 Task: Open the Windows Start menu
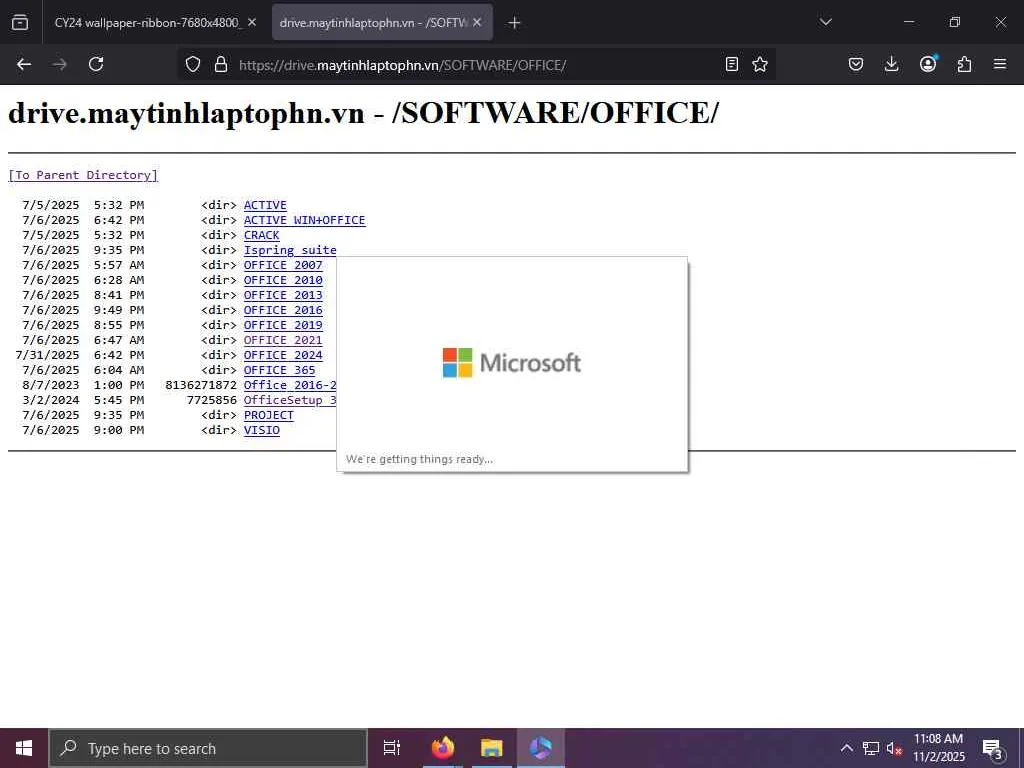(x=24, y=748)
